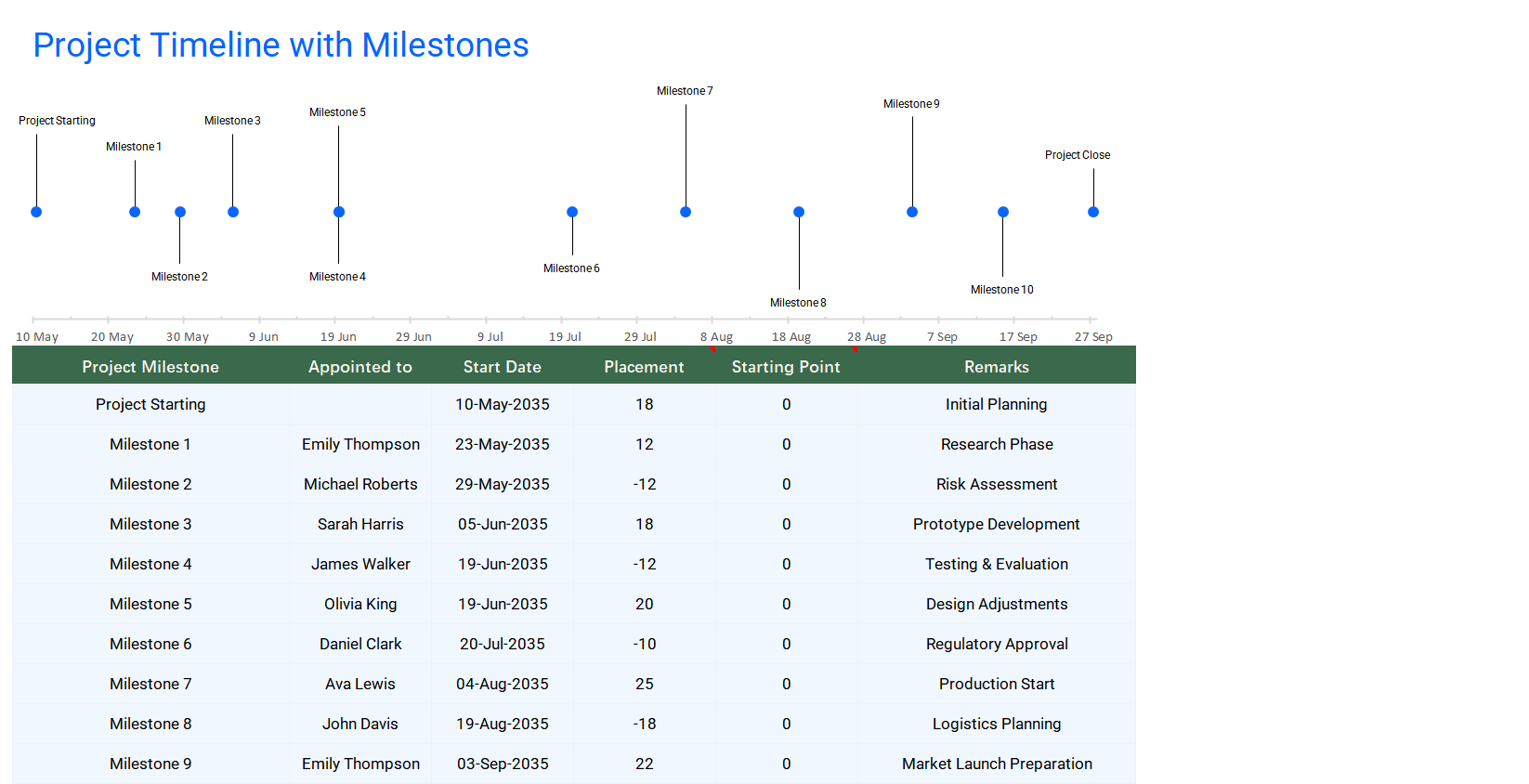Click the Milestone 10 marker dot
The width and height of the screenshot is (1529, 784).
tap(1003, 212)
